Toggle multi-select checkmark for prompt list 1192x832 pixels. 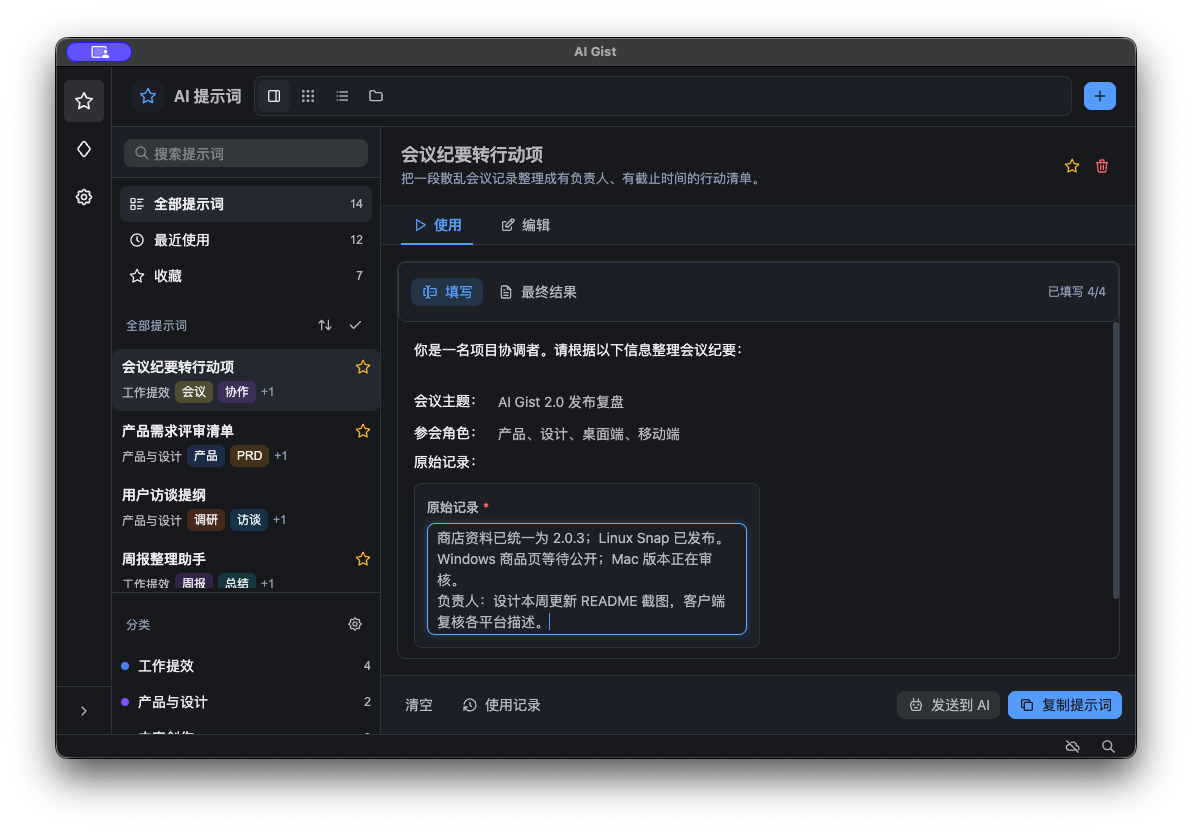tap(355, 325)
